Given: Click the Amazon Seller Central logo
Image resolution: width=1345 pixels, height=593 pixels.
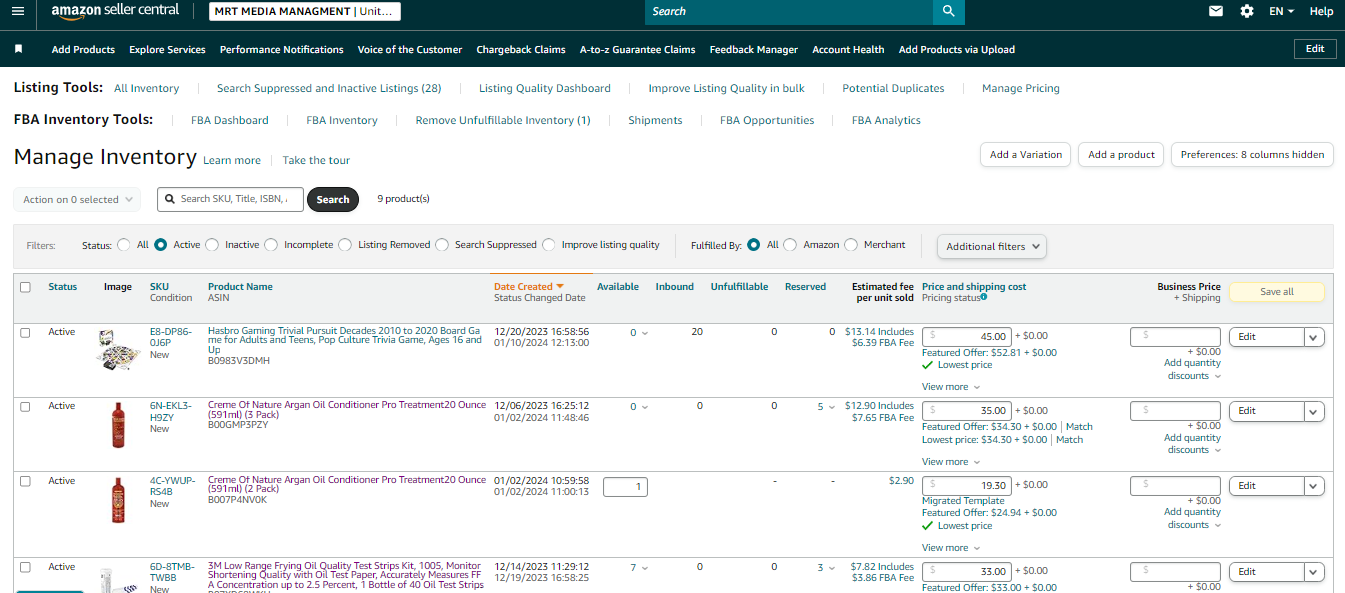Looking at the screenshot, I should click(x=115, y=11).
